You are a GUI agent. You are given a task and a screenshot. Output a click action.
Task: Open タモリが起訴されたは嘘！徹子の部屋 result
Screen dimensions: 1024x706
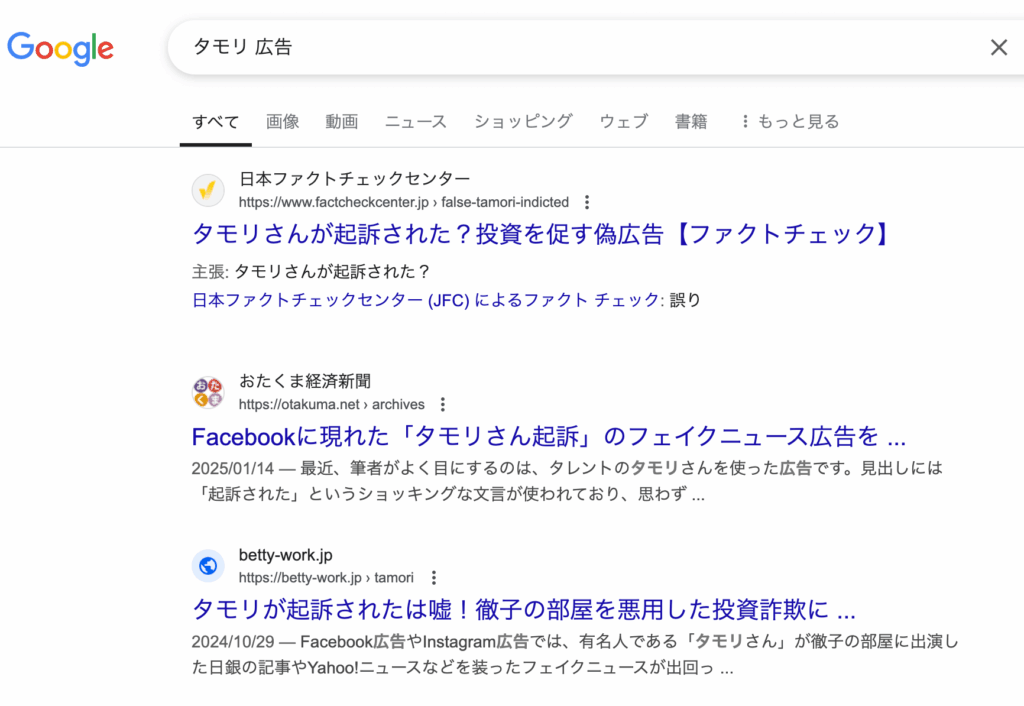(523, 609)
